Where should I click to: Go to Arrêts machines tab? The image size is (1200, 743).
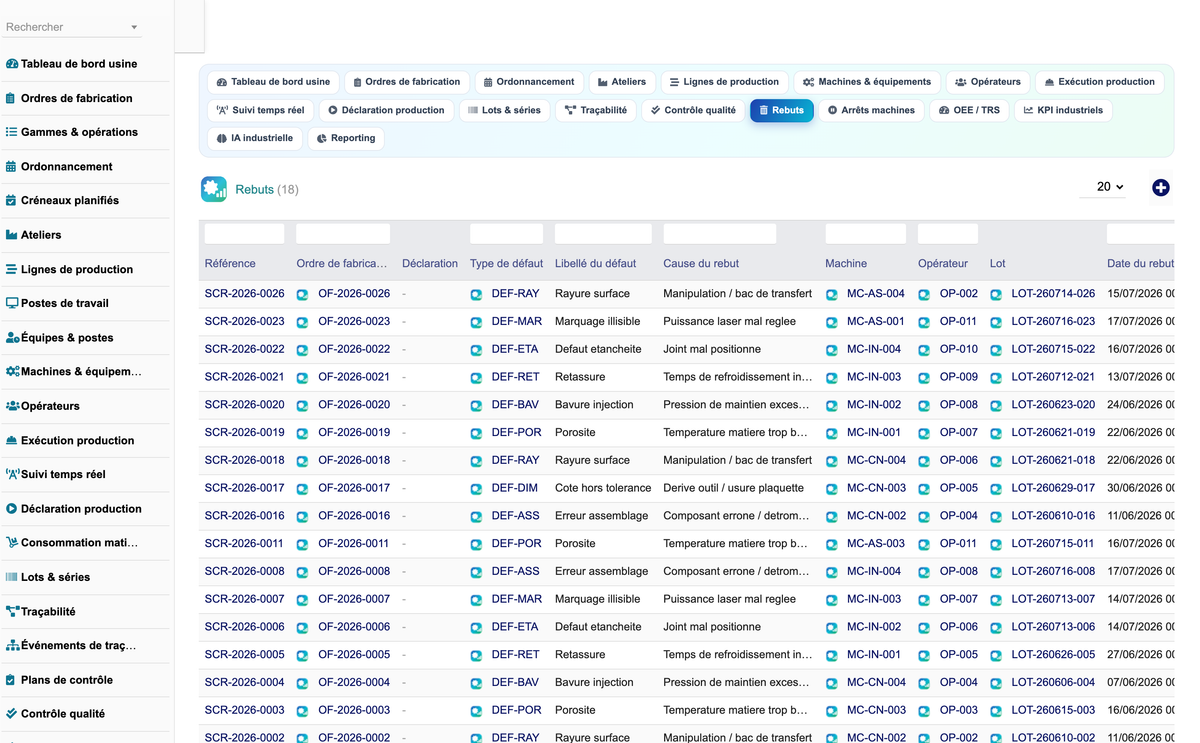(x=871, y=110)
